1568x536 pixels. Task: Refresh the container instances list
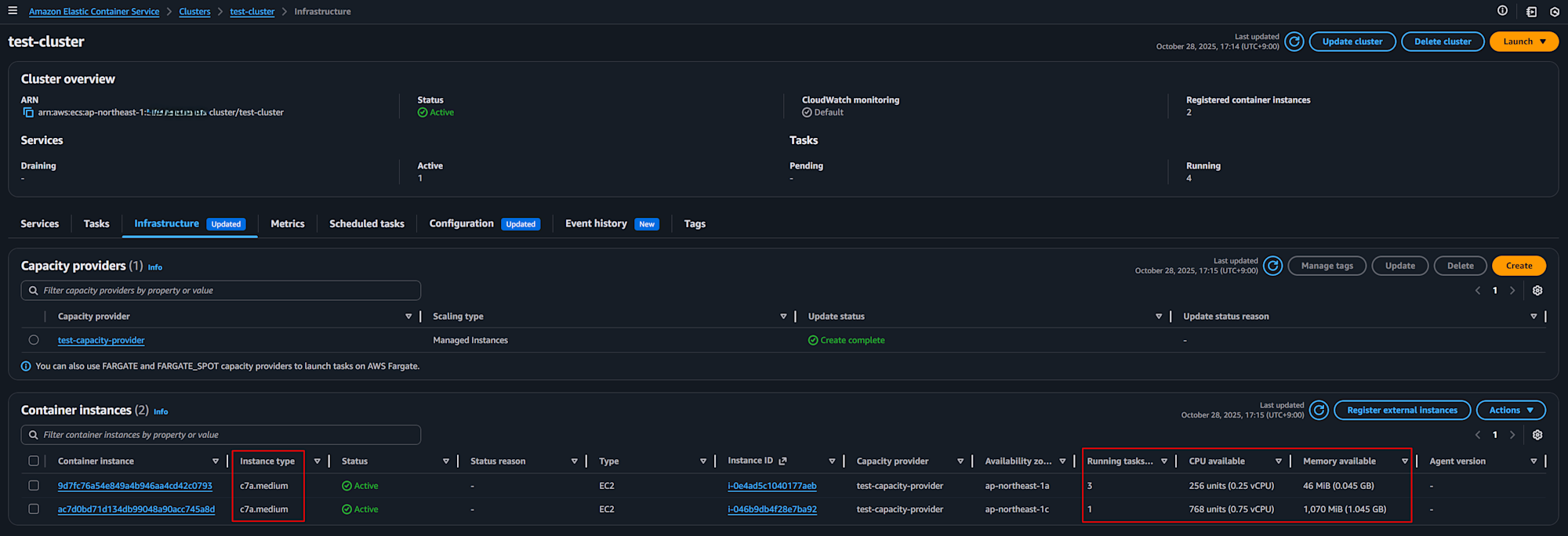click(x=1319, y=410)
